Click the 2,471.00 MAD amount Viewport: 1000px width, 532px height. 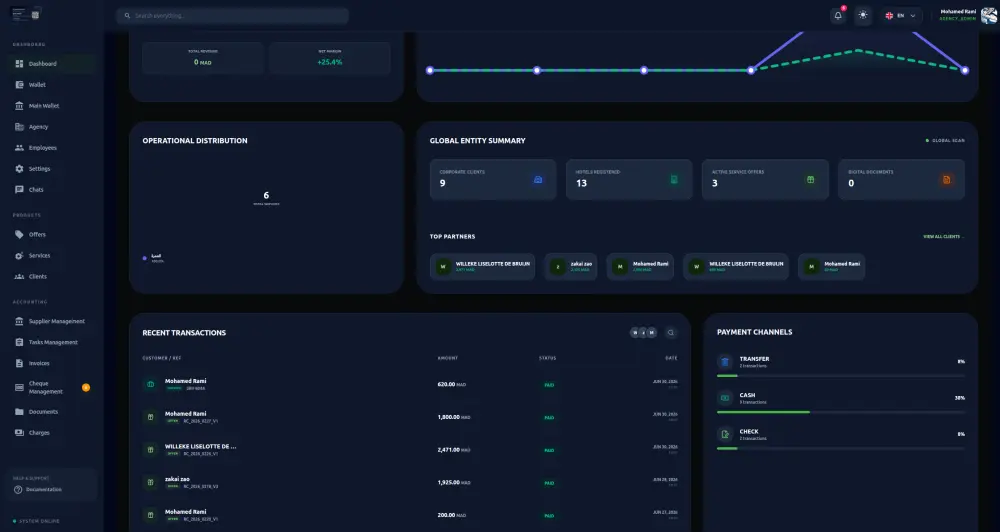click(x=453, y=450)
